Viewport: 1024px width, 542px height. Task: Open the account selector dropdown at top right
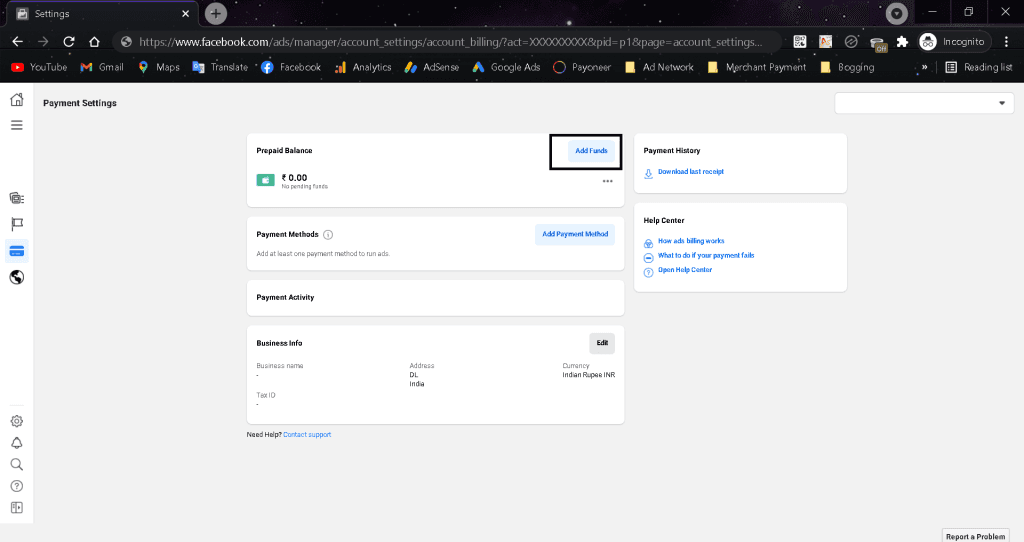pos(924,103)
